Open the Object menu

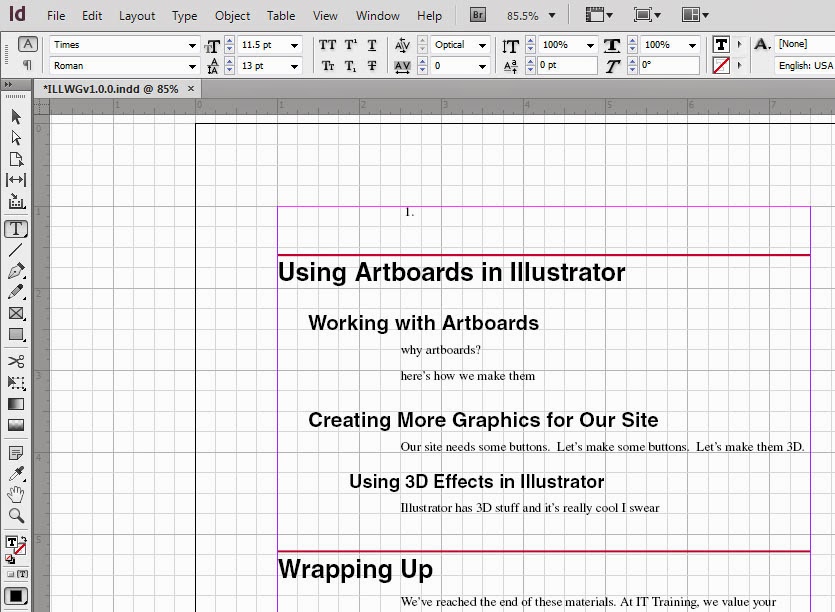(x=232, y=16)
